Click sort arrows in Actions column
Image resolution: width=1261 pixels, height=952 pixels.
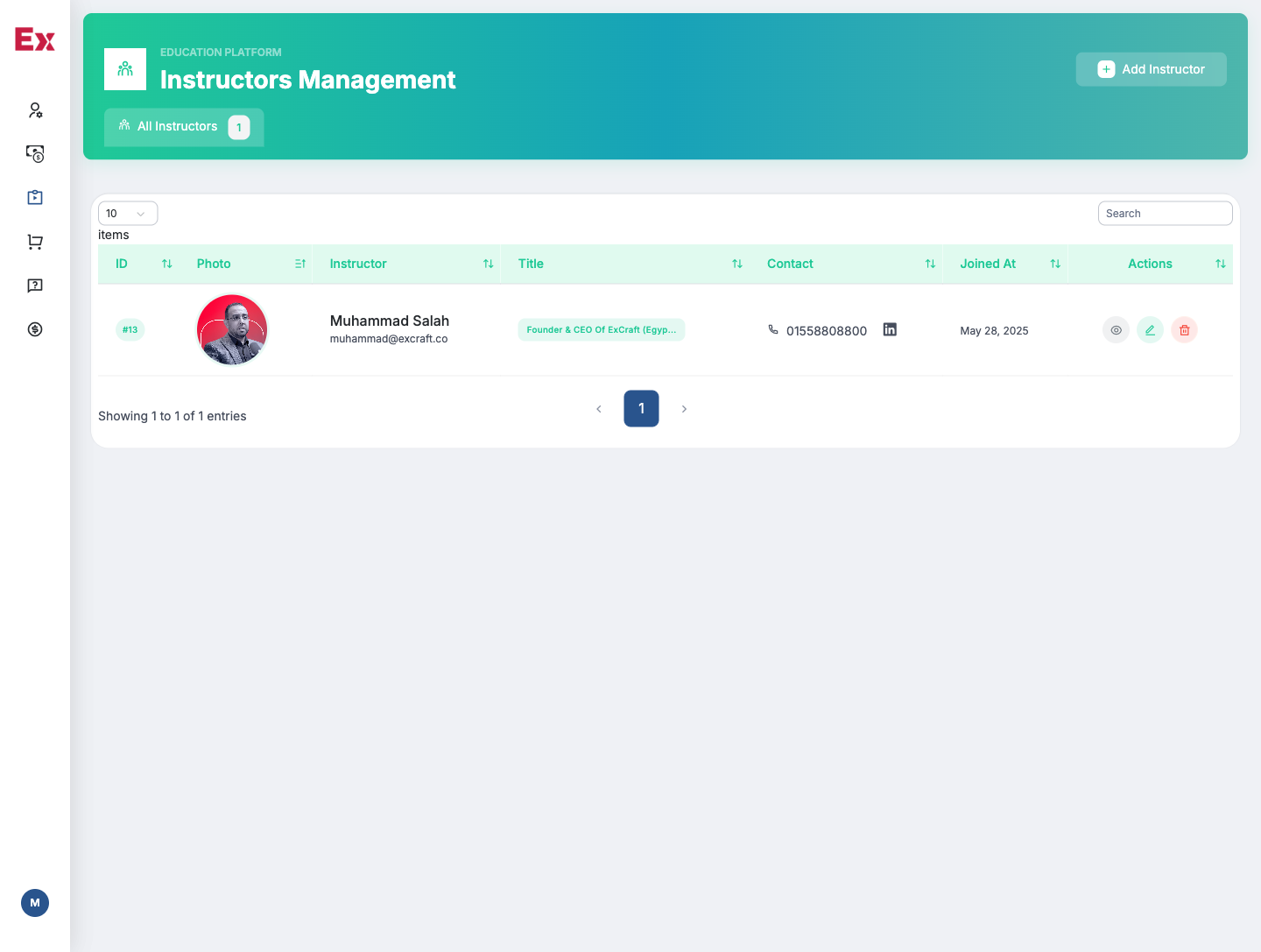[1221, 264]
